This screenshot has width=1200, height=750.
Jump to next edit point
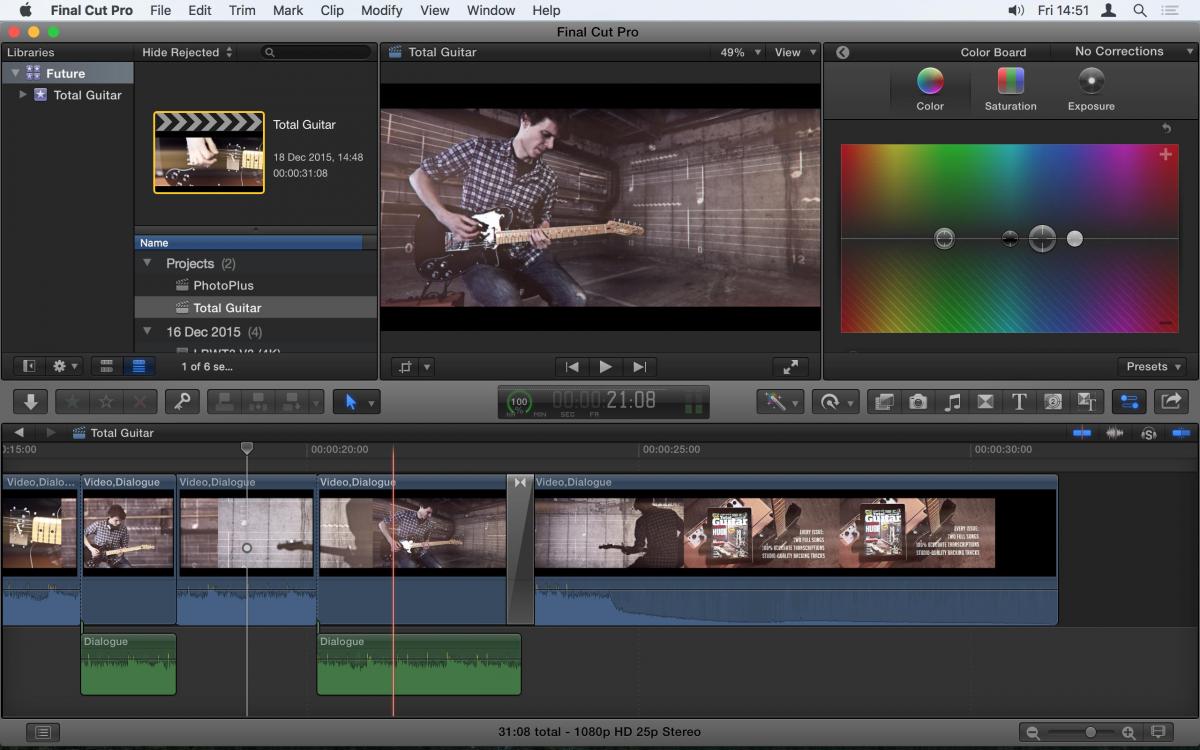click(640, 367)
